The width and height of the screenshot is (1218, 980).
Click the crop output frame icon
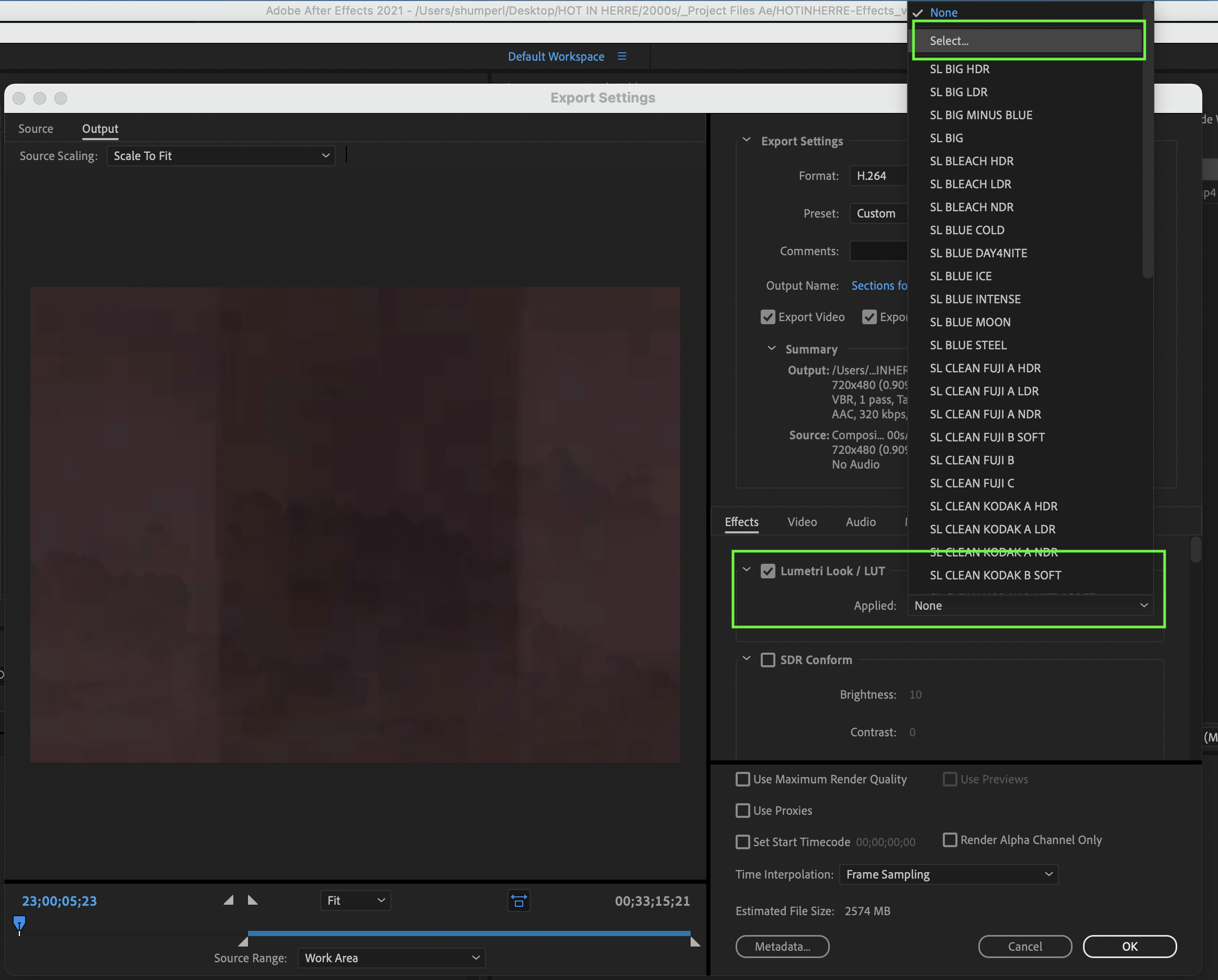[x=518, y=901]
